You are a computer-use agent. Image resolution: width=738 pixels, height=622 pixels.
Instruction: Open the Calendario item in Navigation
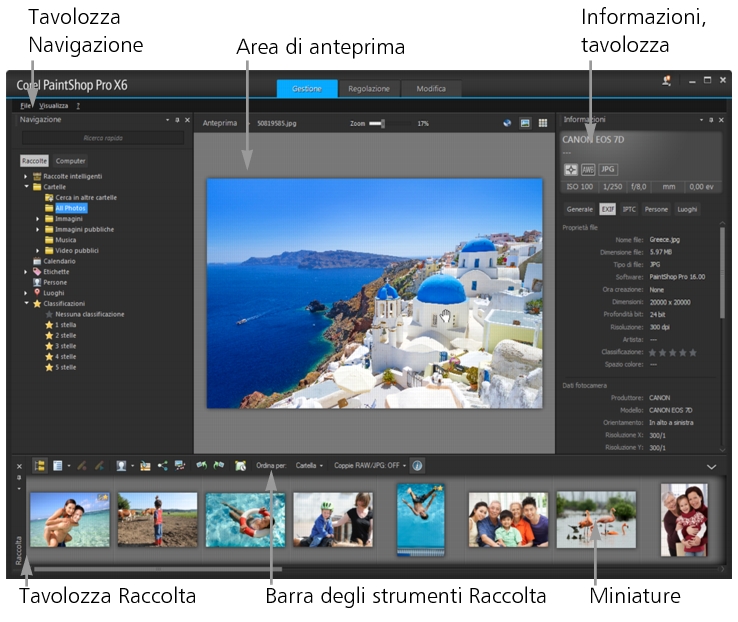click(x=59, y=261)
